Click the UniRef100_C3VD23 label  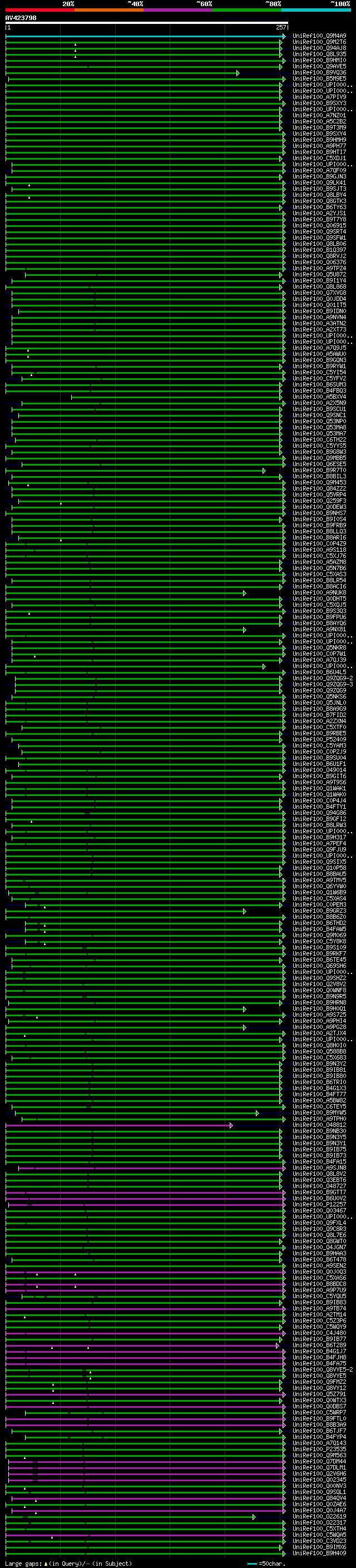pos(319,1541)
